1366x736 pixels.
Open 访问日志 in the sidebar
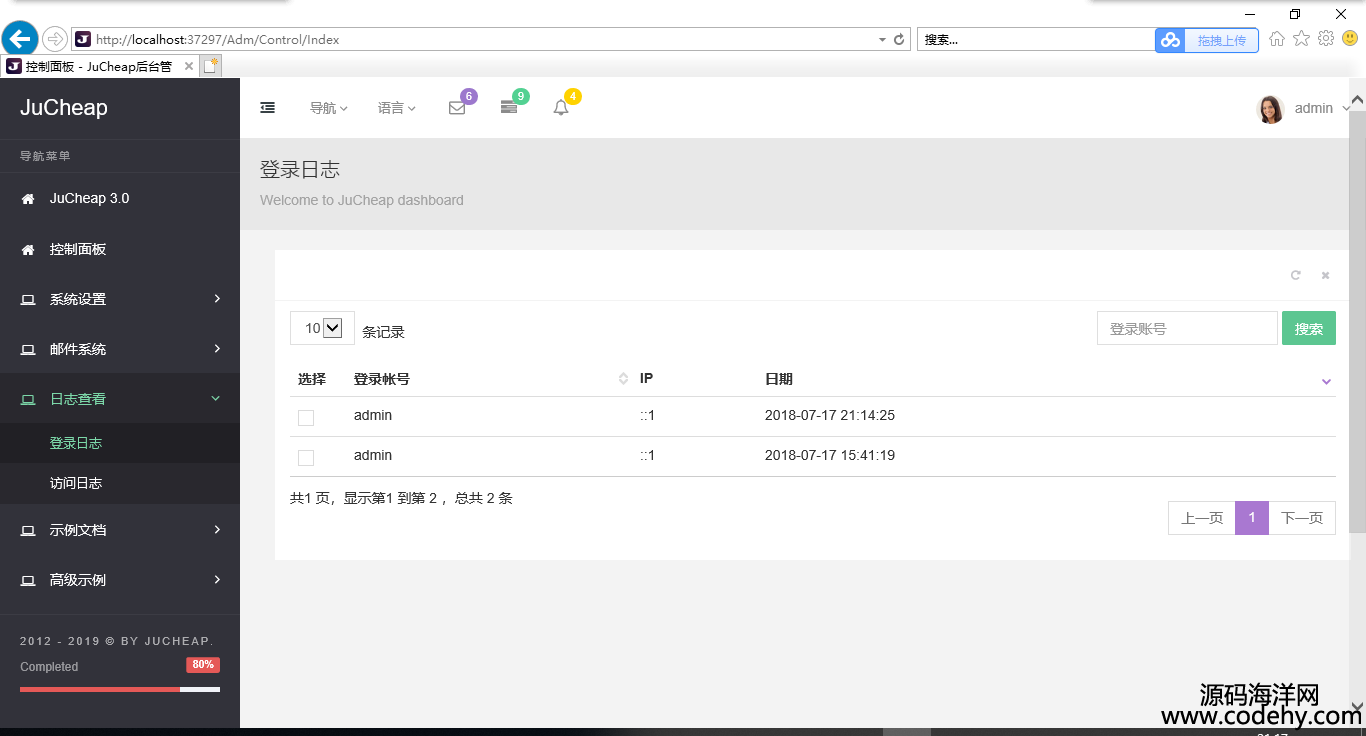click(x=76, y=483)
